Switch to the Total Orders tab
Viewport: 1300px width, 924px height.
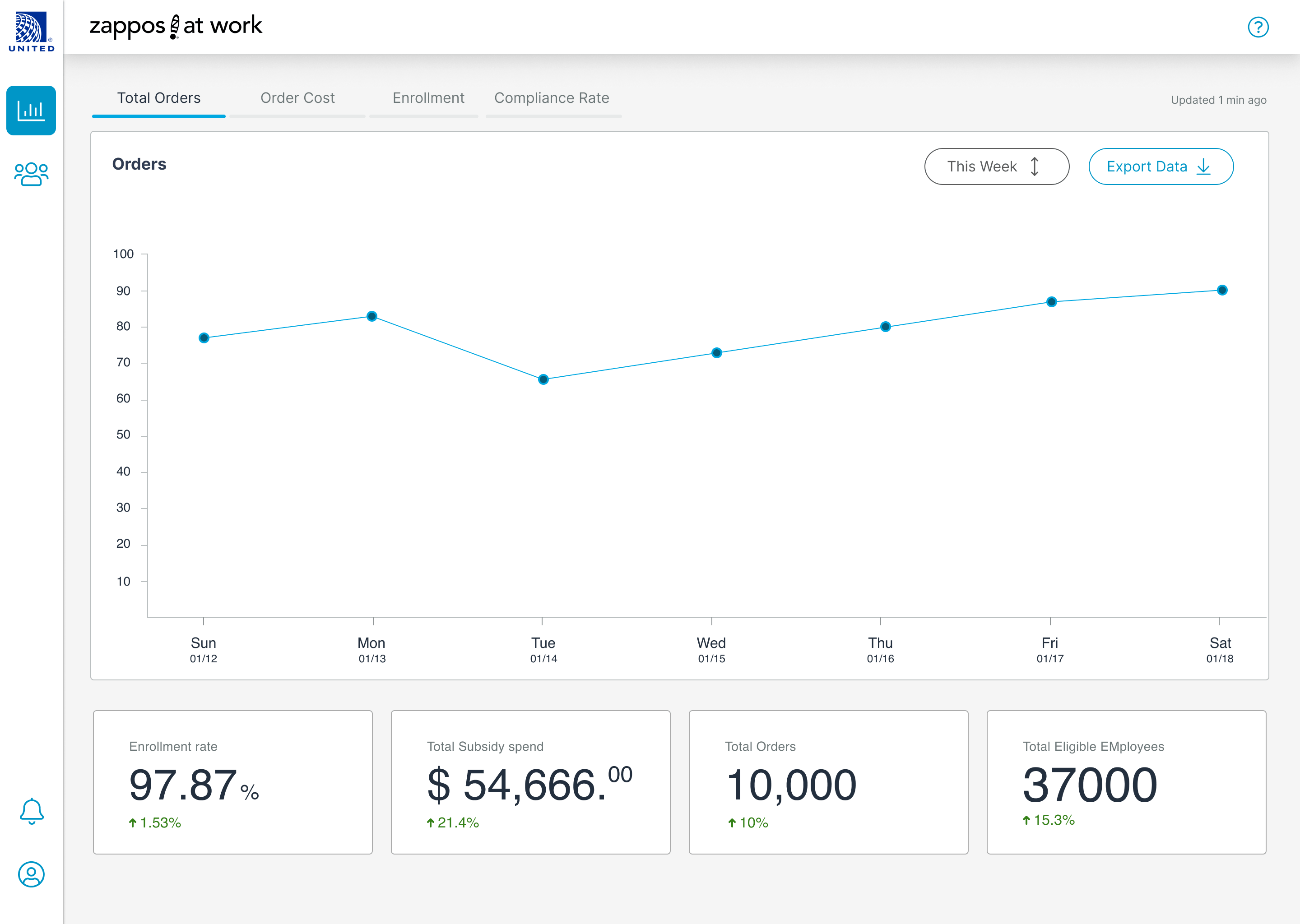(159, 98)
